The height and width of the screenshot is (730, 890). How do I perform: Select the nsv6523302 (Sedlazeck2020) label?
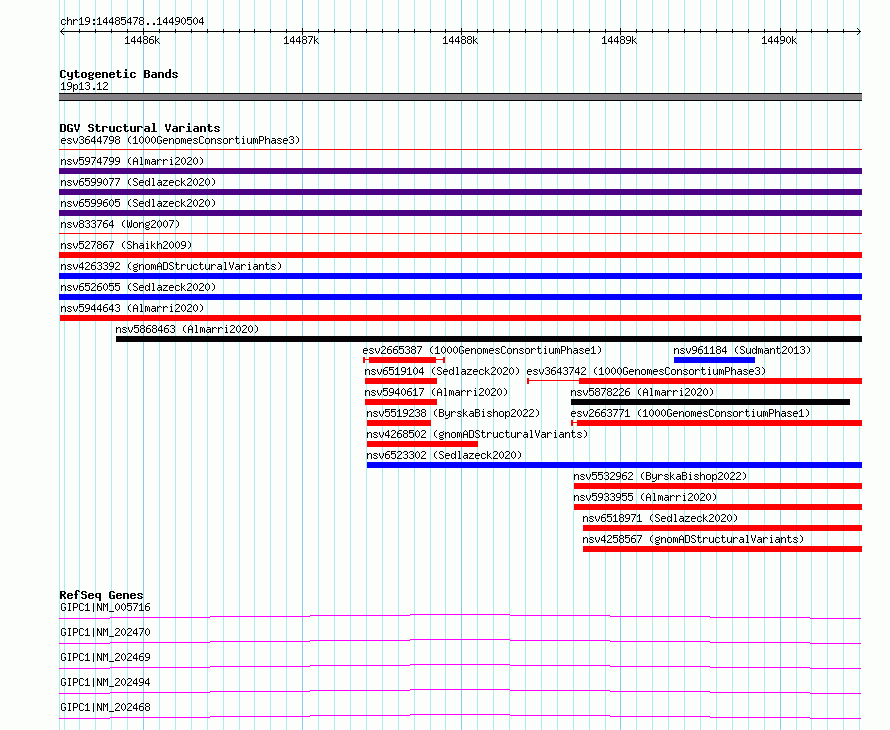point(444,455)
